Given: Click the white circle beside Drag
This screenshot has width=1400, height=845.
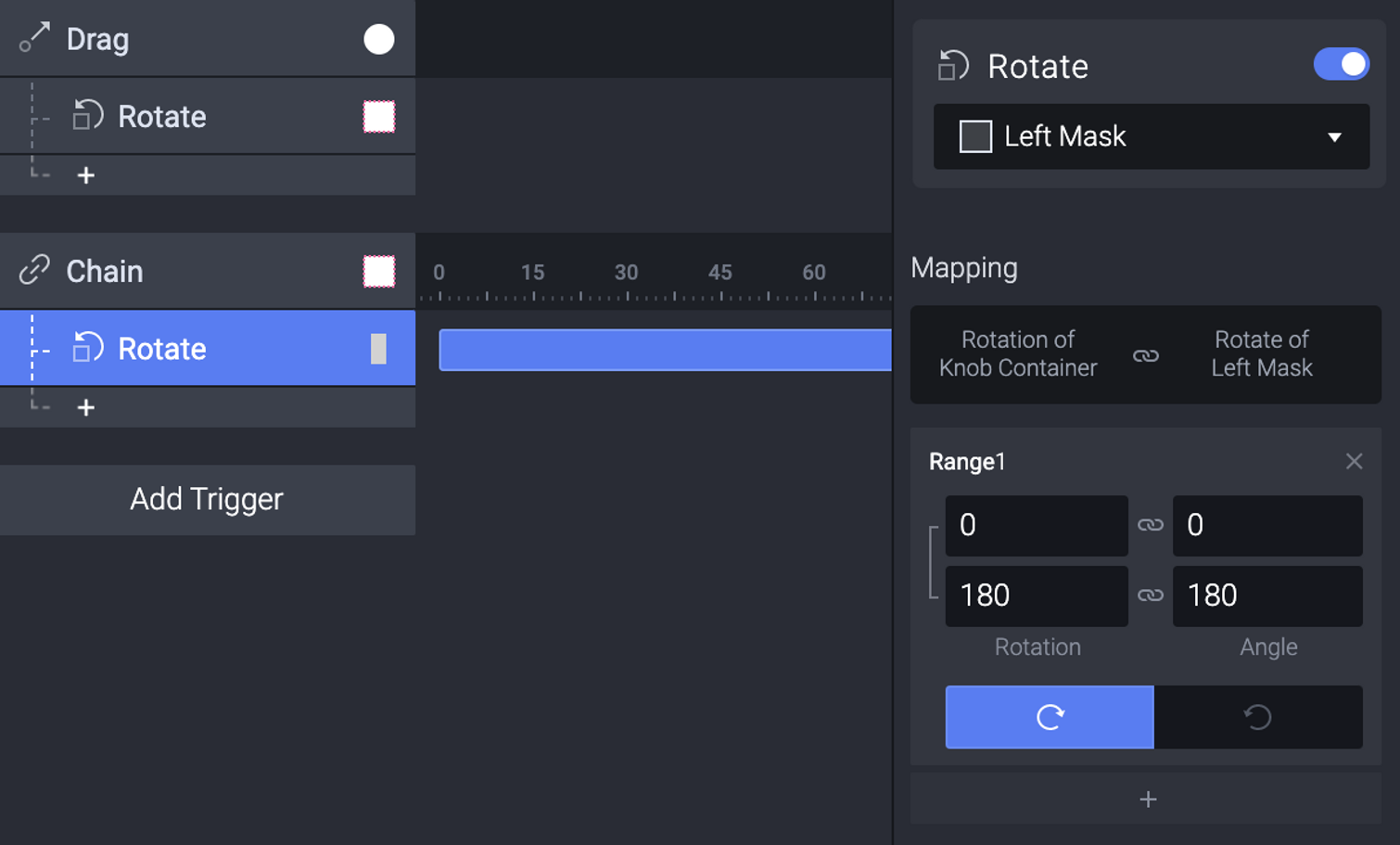Looking at the screenshot, I should tap(378, 39).
